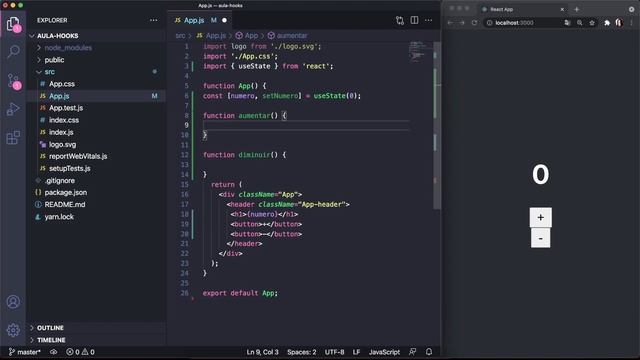640x360 pixels.
Task: Open the Manage gear icon
Action: pos(13,330)
